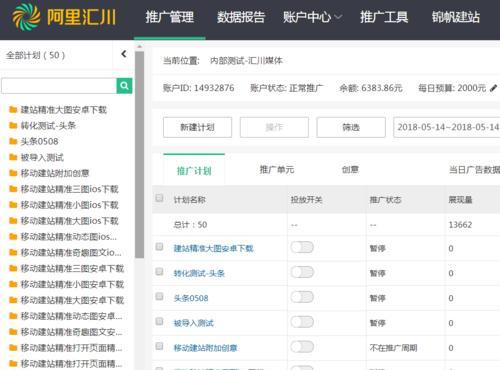This screenshot has width=500, height=370.
Task: Toggle delivery switch for 转化测试-头条
Action: (302, 272)
